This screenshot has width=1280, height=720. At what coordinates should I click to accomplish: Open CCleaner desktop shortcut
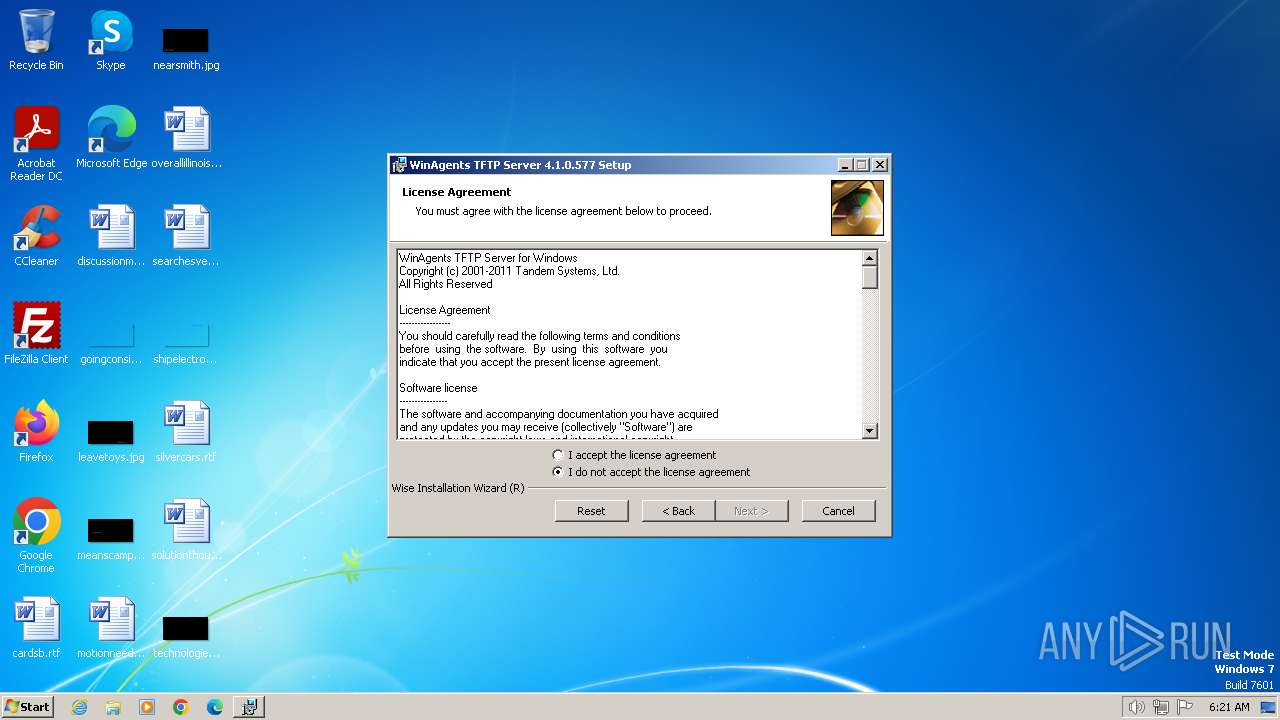[x=36, y=236]
